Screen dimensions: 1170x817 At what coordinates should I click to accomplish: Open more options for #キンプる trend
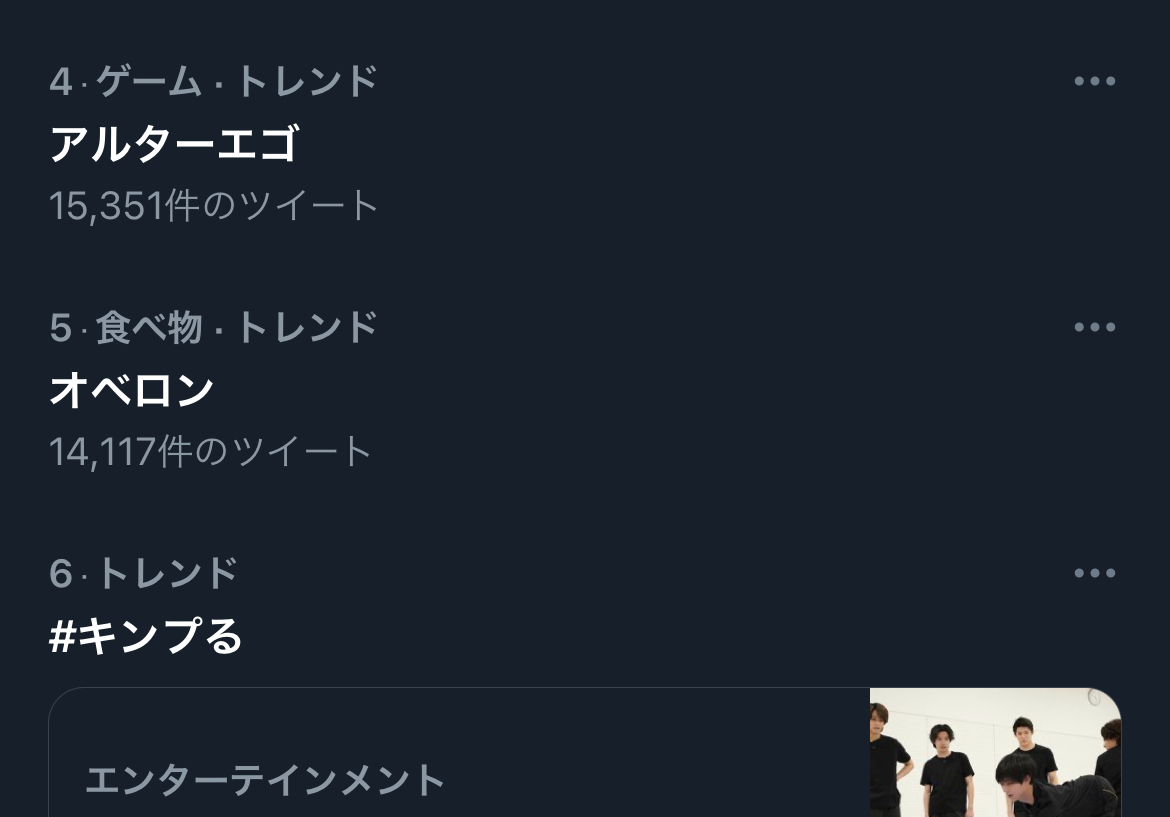click(x=1095, y=573)
